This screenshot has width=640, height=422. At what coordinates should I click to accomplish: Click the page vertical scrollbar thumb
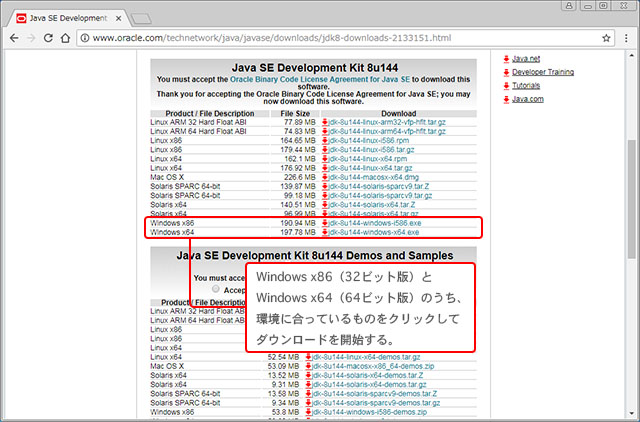click(x=631, y=199)
